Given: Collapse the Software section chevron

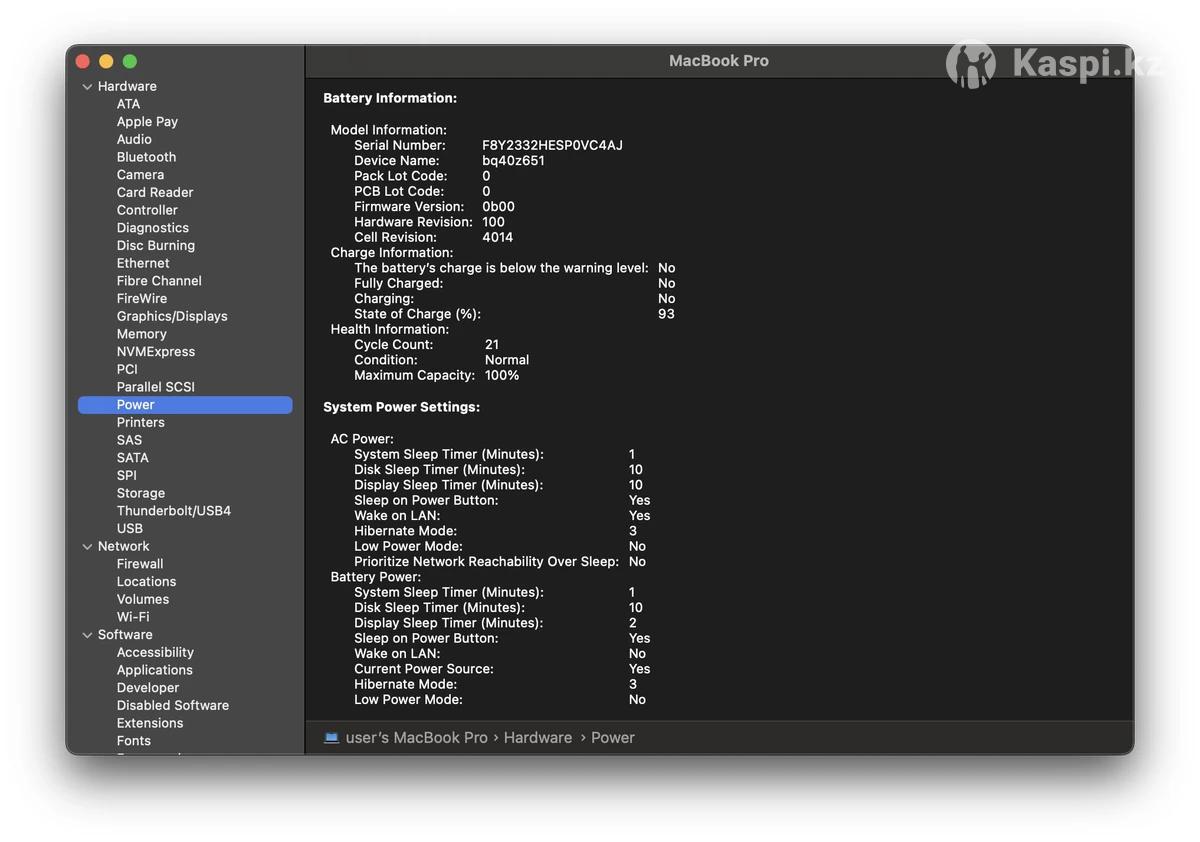Looking at the screenshot, I should [x=87, y=635].
